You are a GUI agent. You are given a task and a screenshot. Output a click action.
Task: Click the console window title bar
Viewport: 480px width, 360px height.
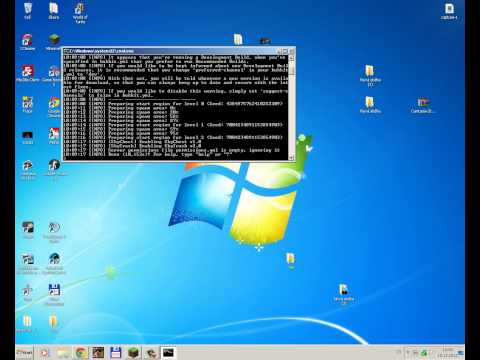(172, 51)
